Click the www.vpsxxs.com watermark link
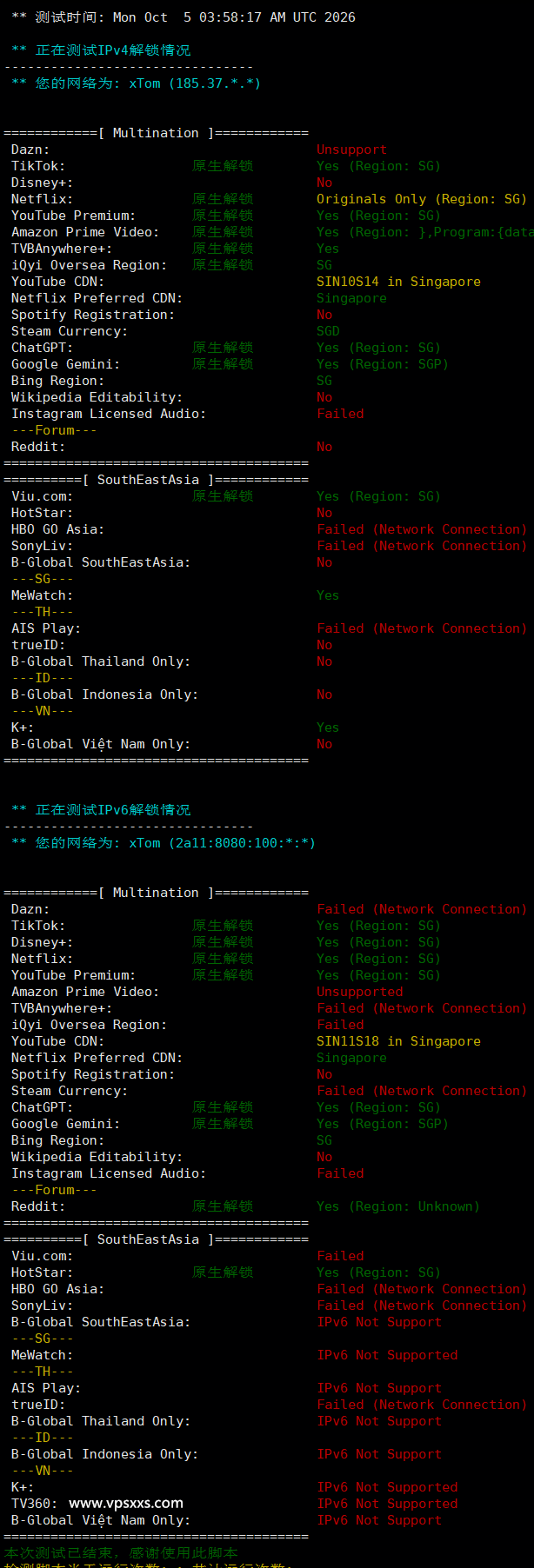This screenshot has width=534, height=1568. 126,1503
